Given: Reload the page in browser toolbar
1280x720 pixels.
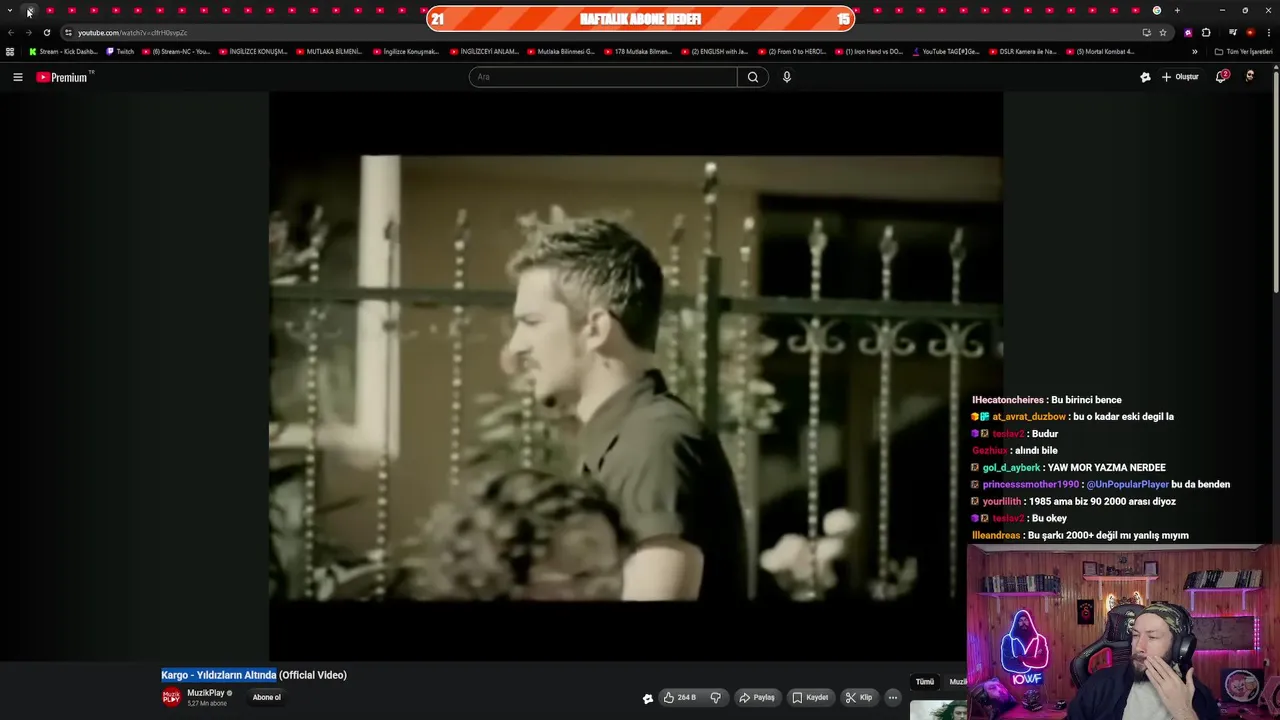Looking at the screenshot, I should (x=46, y=32).
